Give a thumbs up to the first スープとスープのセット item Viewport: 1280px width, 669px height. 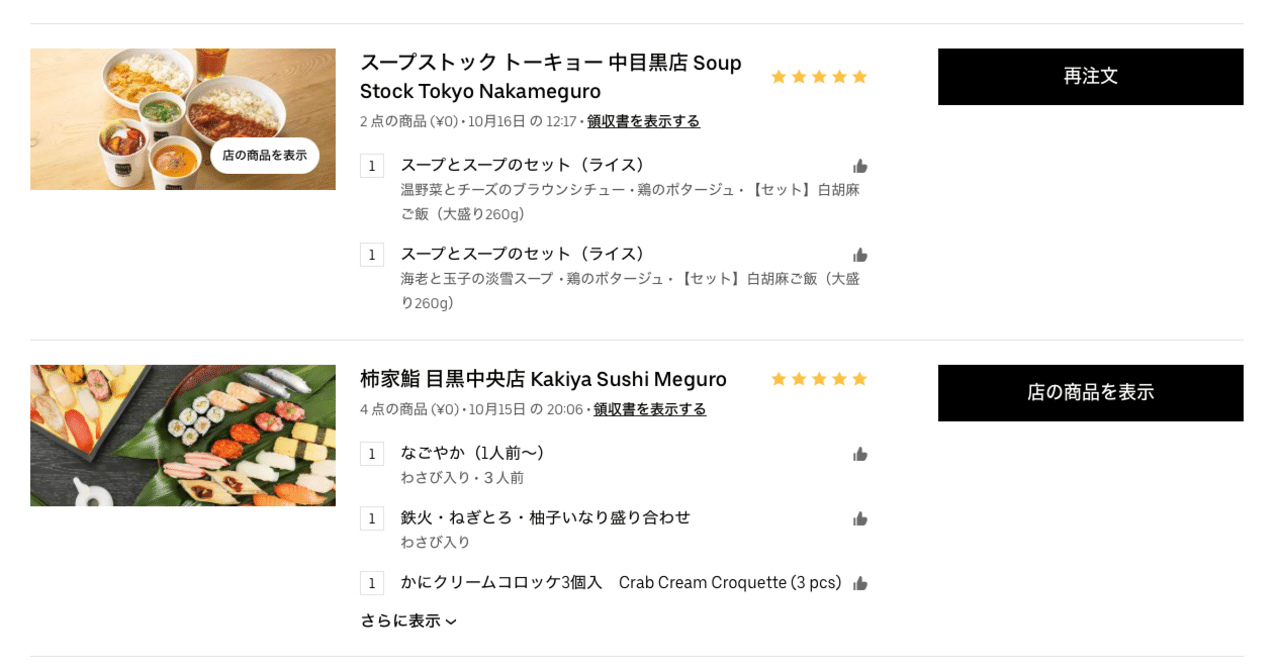[860, 165]
